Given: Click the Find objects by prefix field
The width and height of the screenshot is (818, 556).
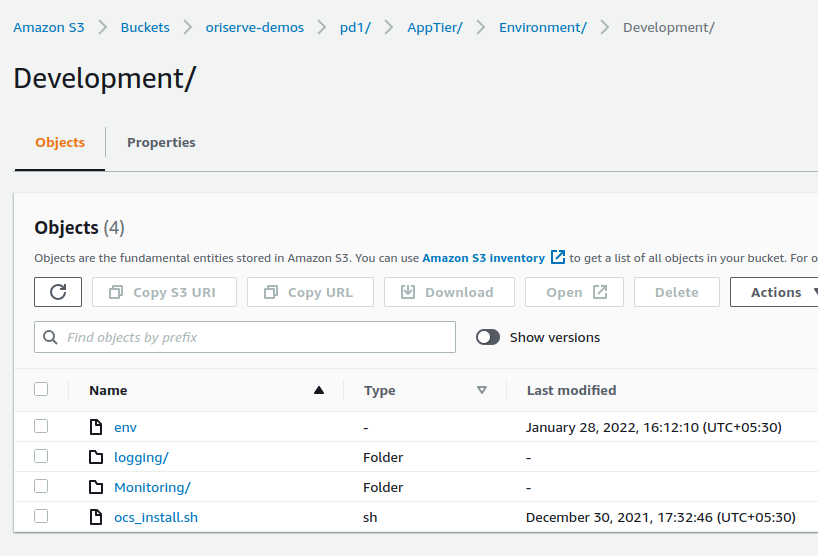Looking at the screenshot, I should click(255, 338).
